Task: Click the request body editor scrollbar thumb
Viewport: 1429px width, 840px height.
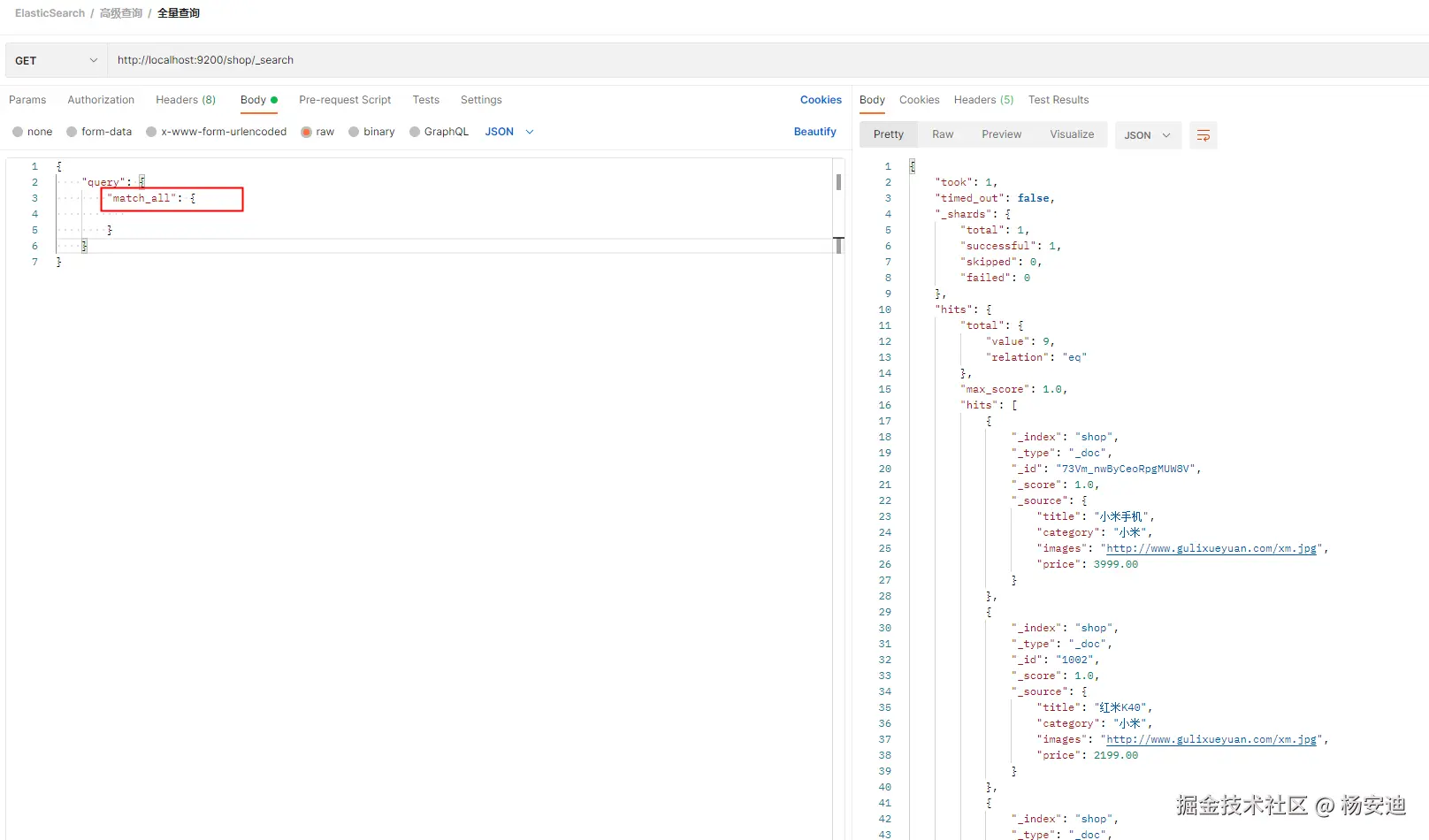Action: tap(838, 182)
